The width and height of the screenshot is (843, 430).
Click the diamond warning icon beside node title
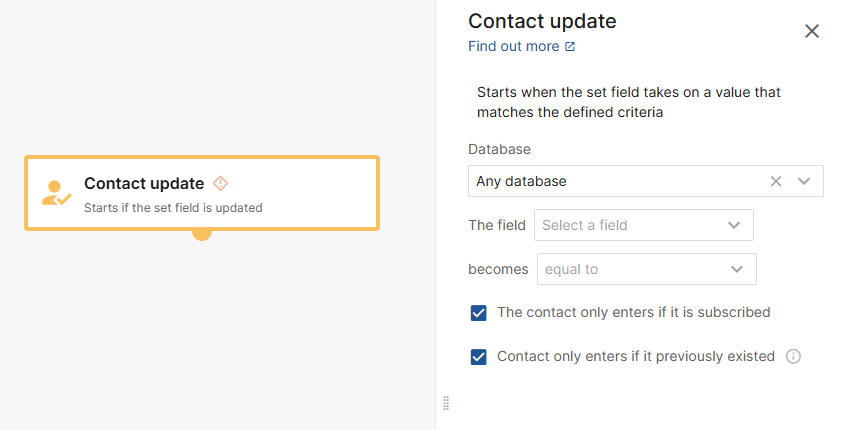(x=221, y=183)
